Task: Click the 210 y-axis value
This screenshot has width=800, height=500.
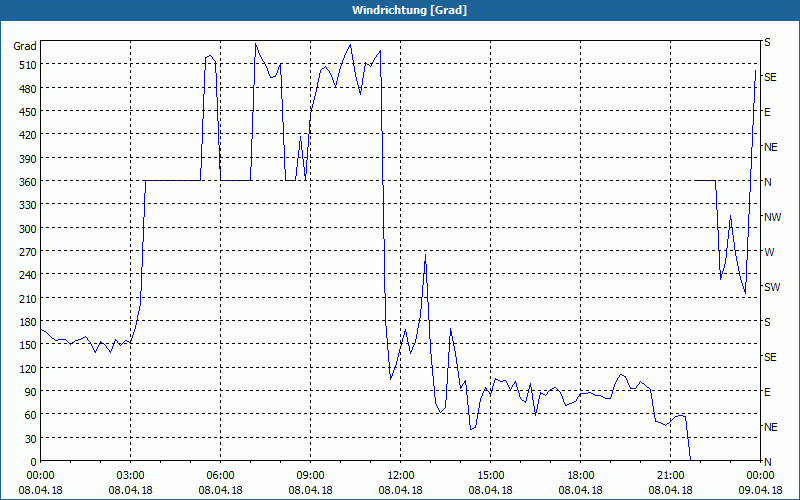Action: (27, 299)
